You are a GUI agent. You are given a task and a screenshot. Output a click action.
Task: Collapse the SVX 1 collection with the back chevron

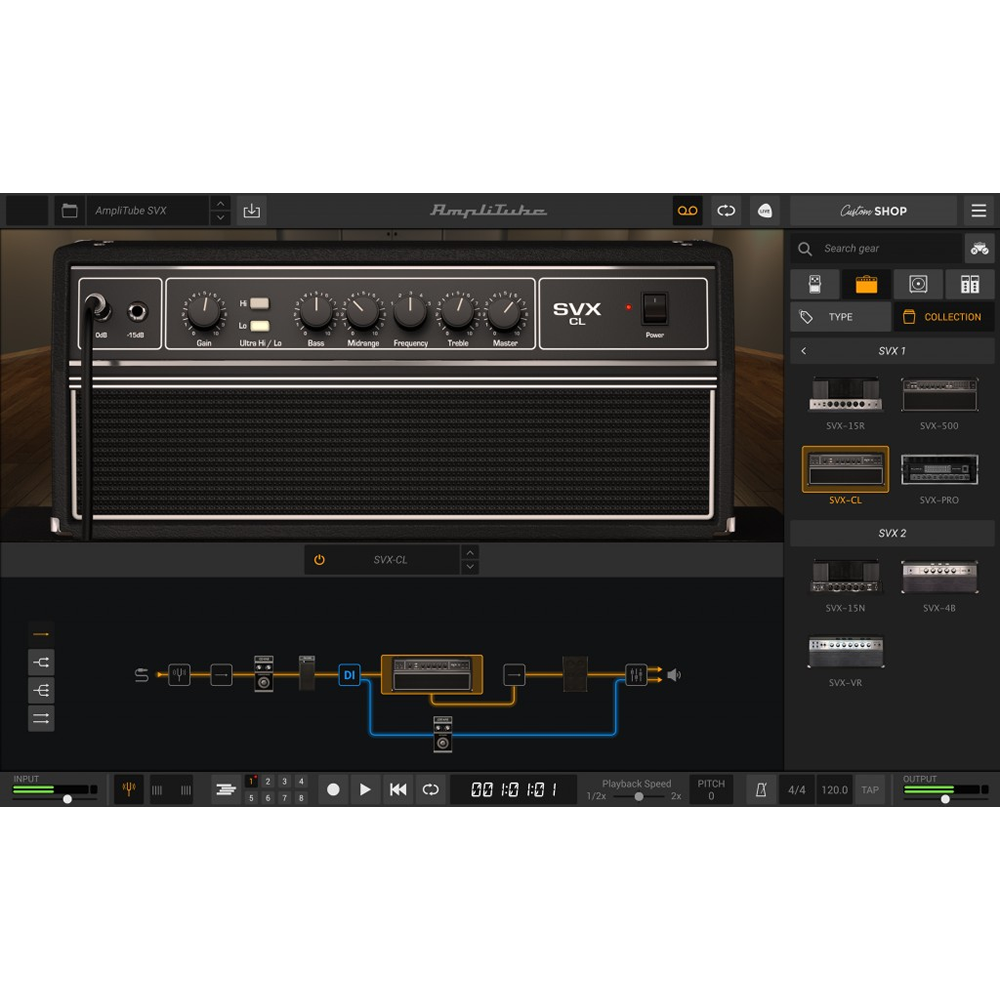coord(804,351)
